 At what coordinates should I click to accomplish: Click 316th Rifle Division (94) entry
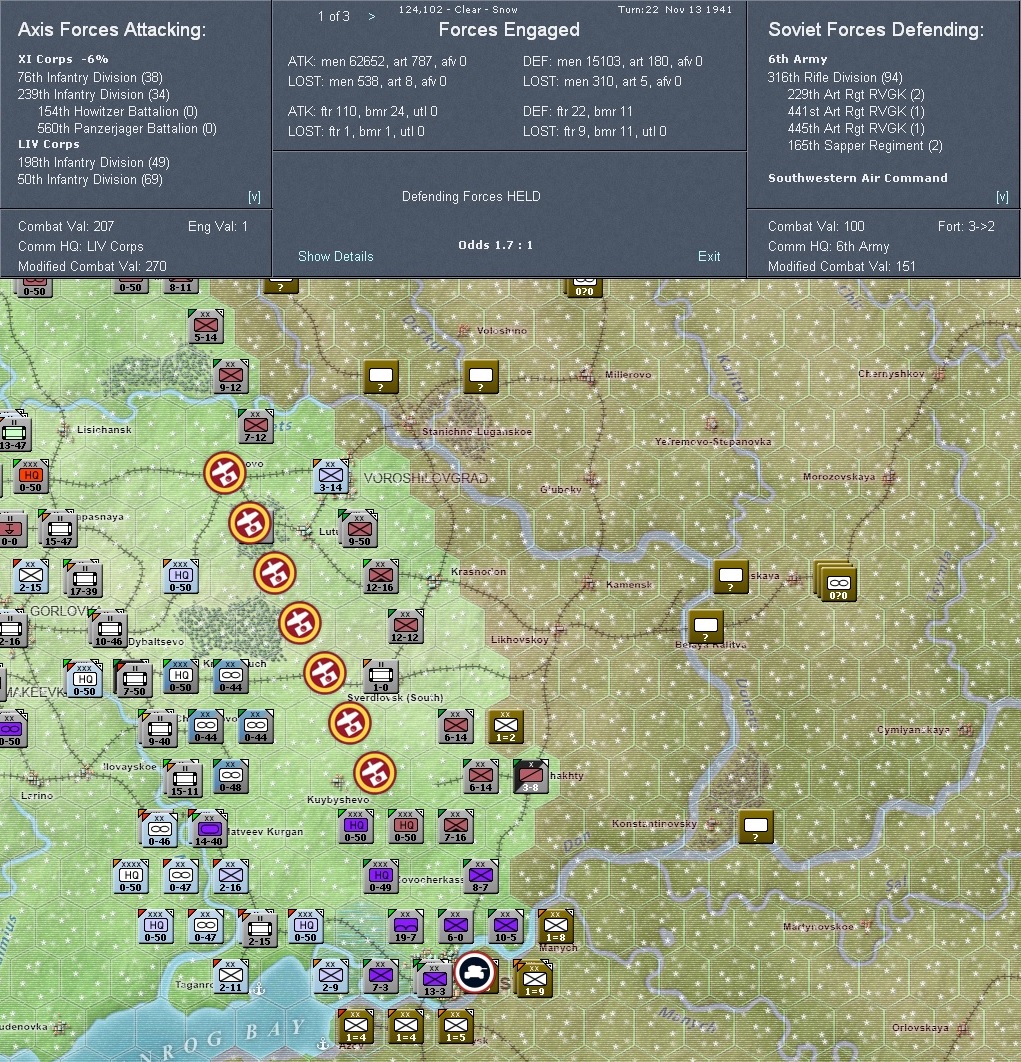coord(835,77)
